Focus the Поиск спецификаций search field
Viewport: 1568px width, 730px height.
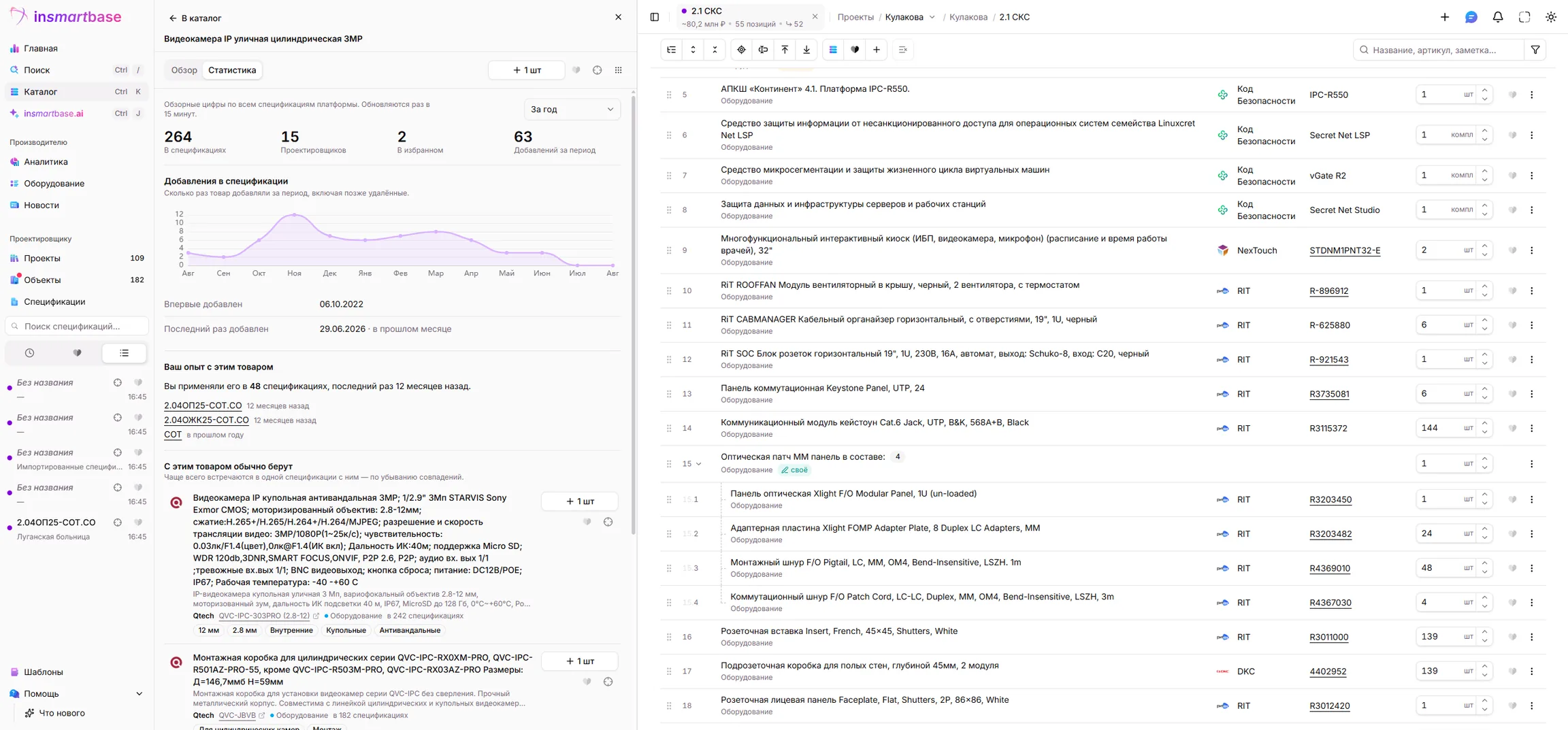tap(77, 327)
